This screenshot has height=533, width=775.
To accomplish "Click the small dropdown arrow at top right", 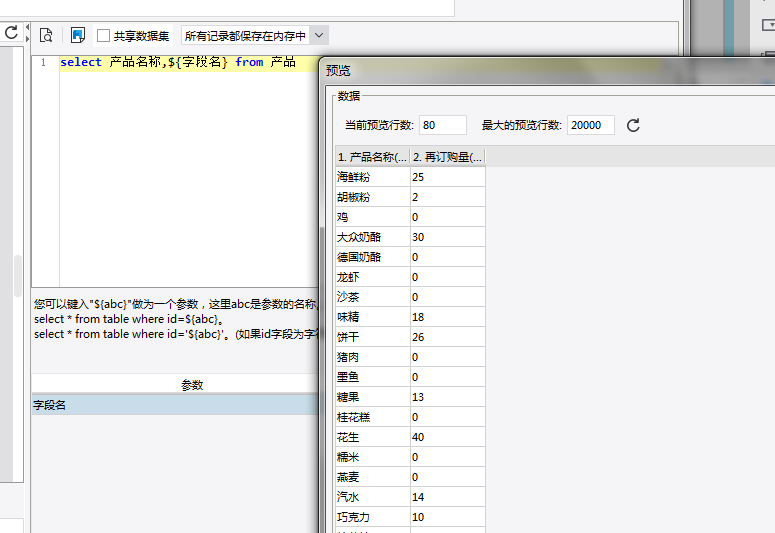I will tap(769, 24).
